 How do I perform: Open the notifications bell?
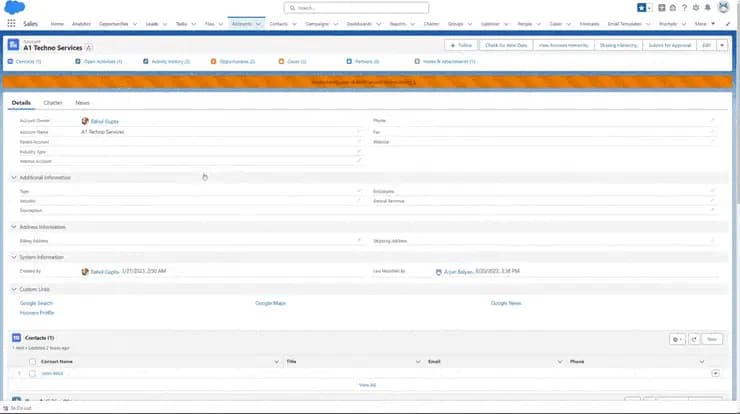[706, 7]
